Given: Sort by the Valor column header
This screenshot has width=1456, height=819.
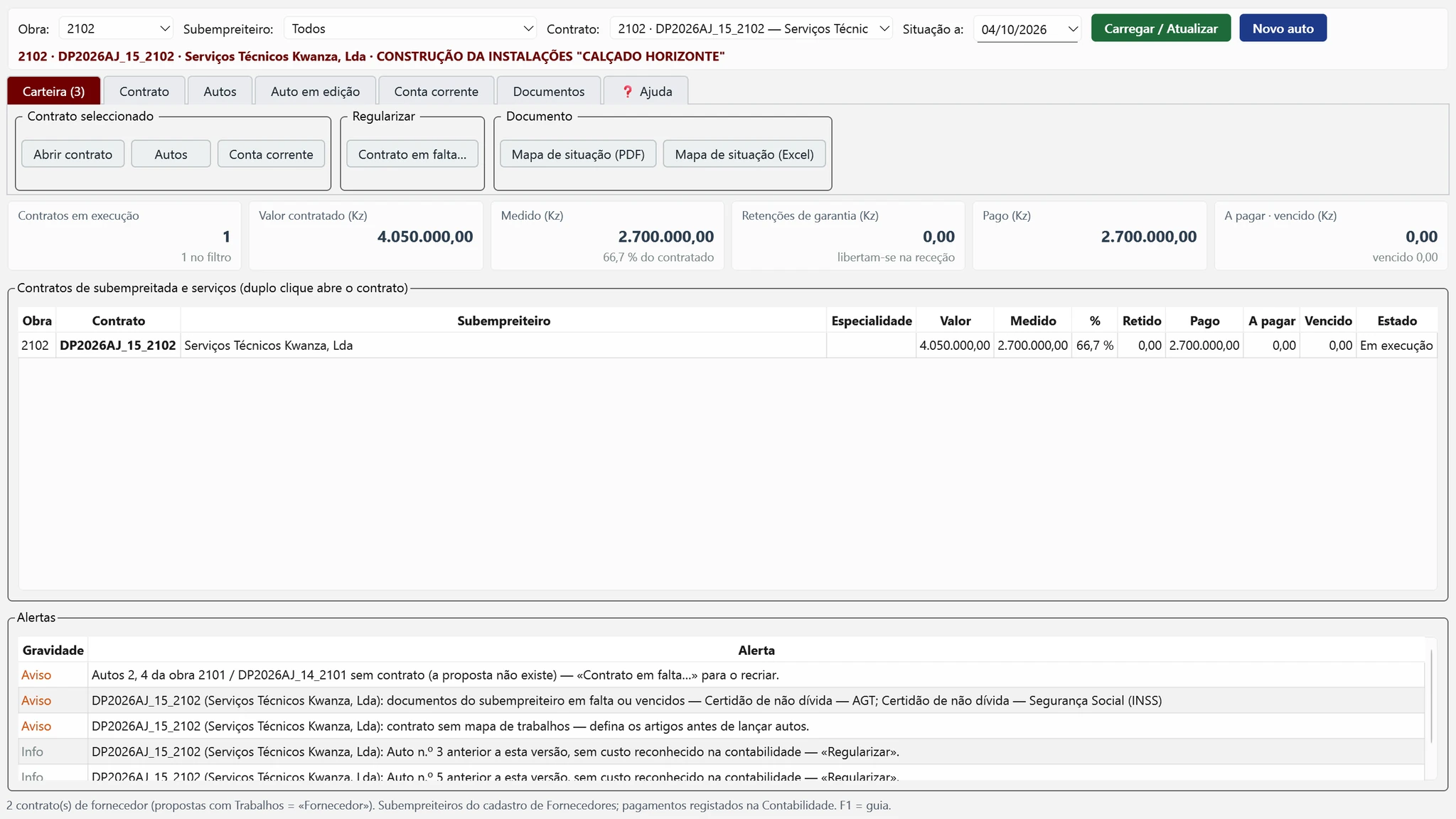Looking at the screenshot, I should [955, 321].
